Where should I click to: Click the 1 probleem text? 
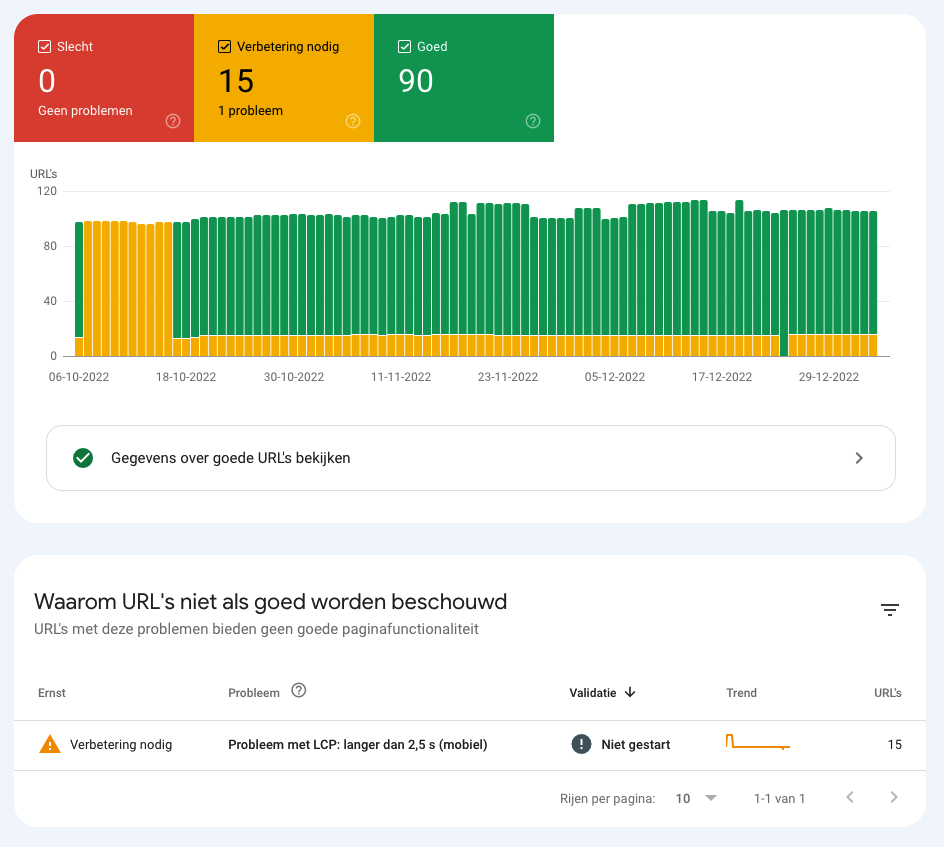click(x=250, y=111)
